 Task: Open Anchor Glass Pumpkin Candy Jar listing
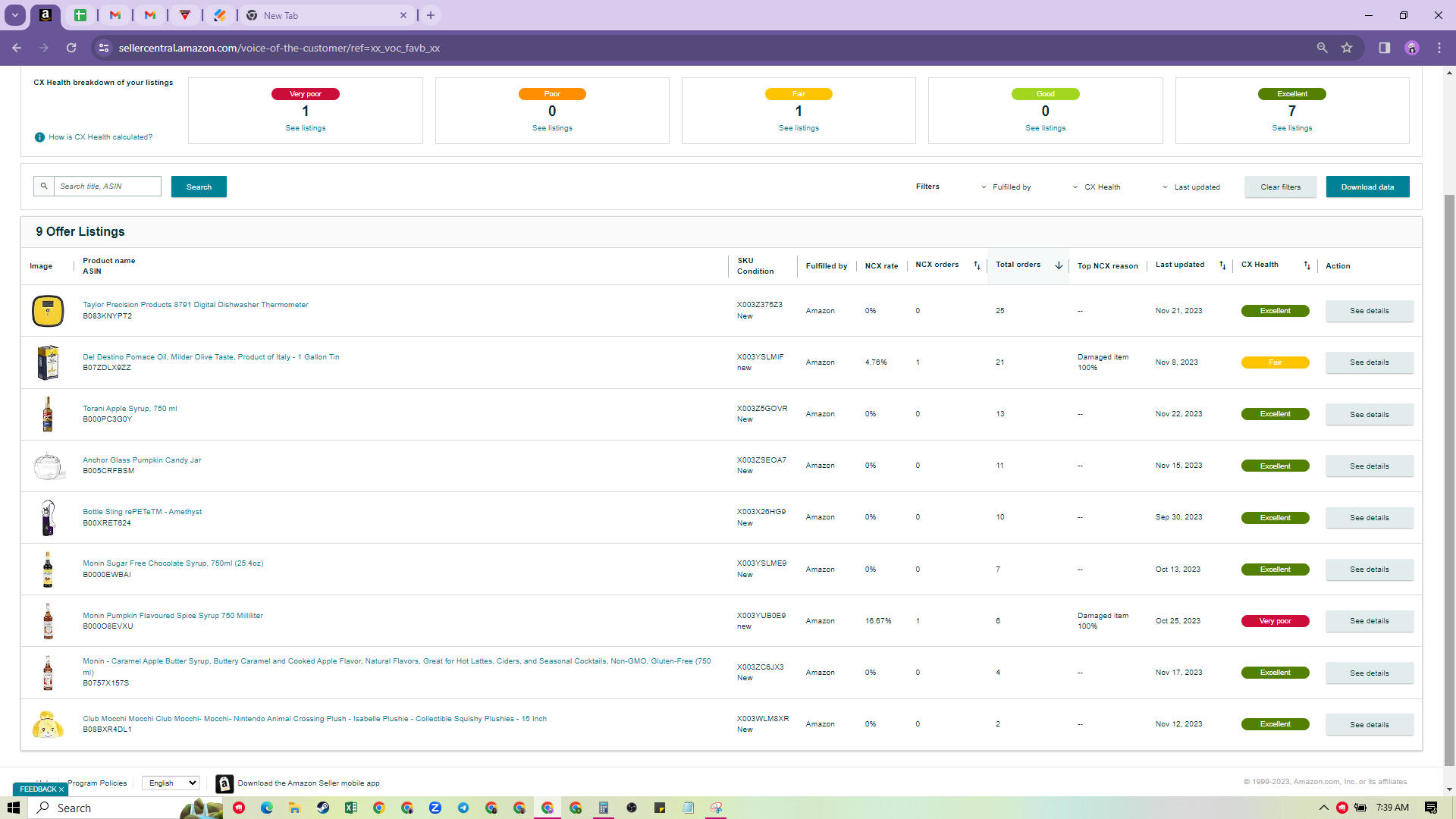(x=142, y=460)
